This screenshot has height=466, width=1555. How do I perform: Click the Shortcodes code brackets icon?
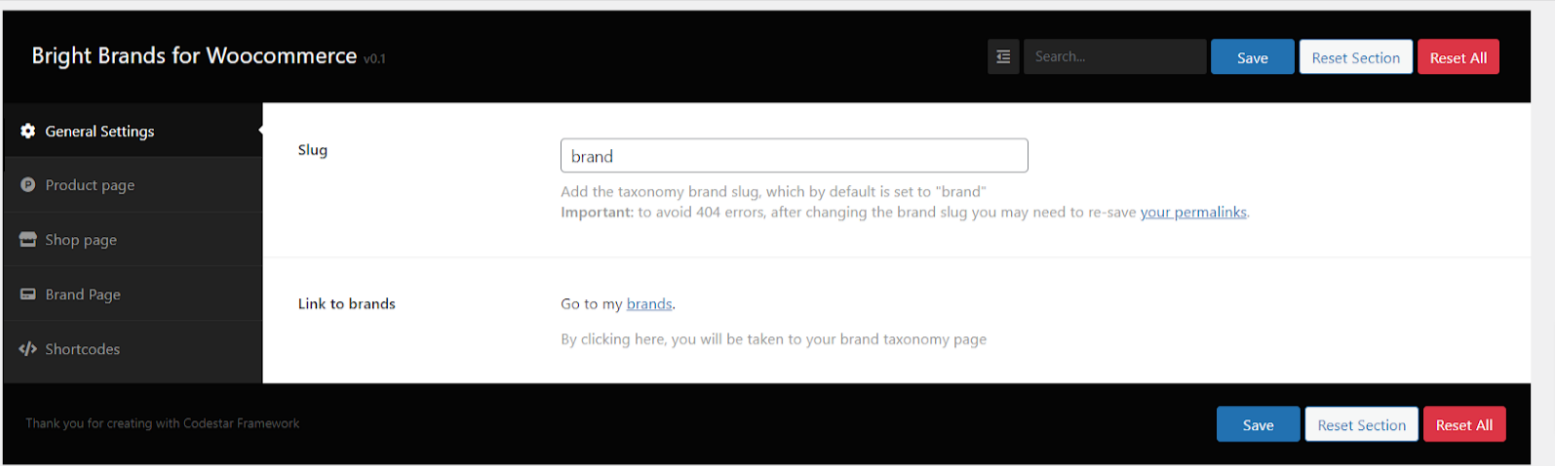28,349
